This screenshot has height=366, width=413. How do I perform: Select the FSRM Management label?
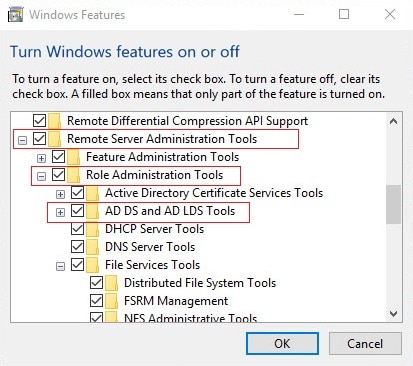coord(176,301)
